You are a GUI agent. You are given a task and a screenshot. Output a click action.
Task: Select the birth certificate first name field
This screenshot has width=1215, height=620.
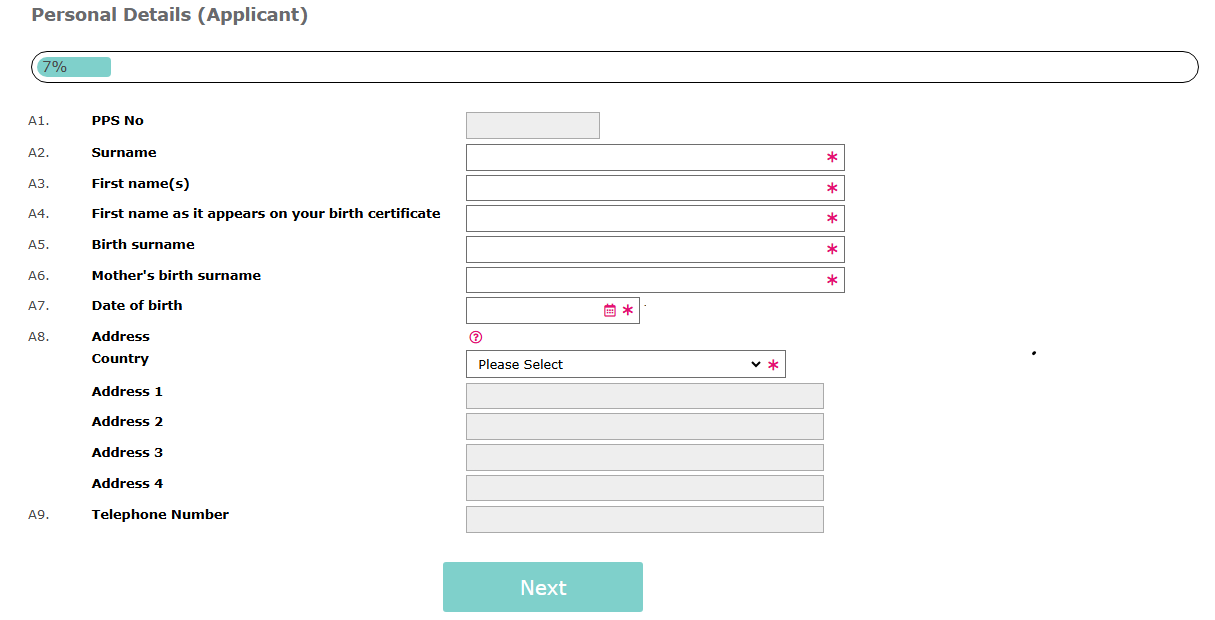(645, 219)
